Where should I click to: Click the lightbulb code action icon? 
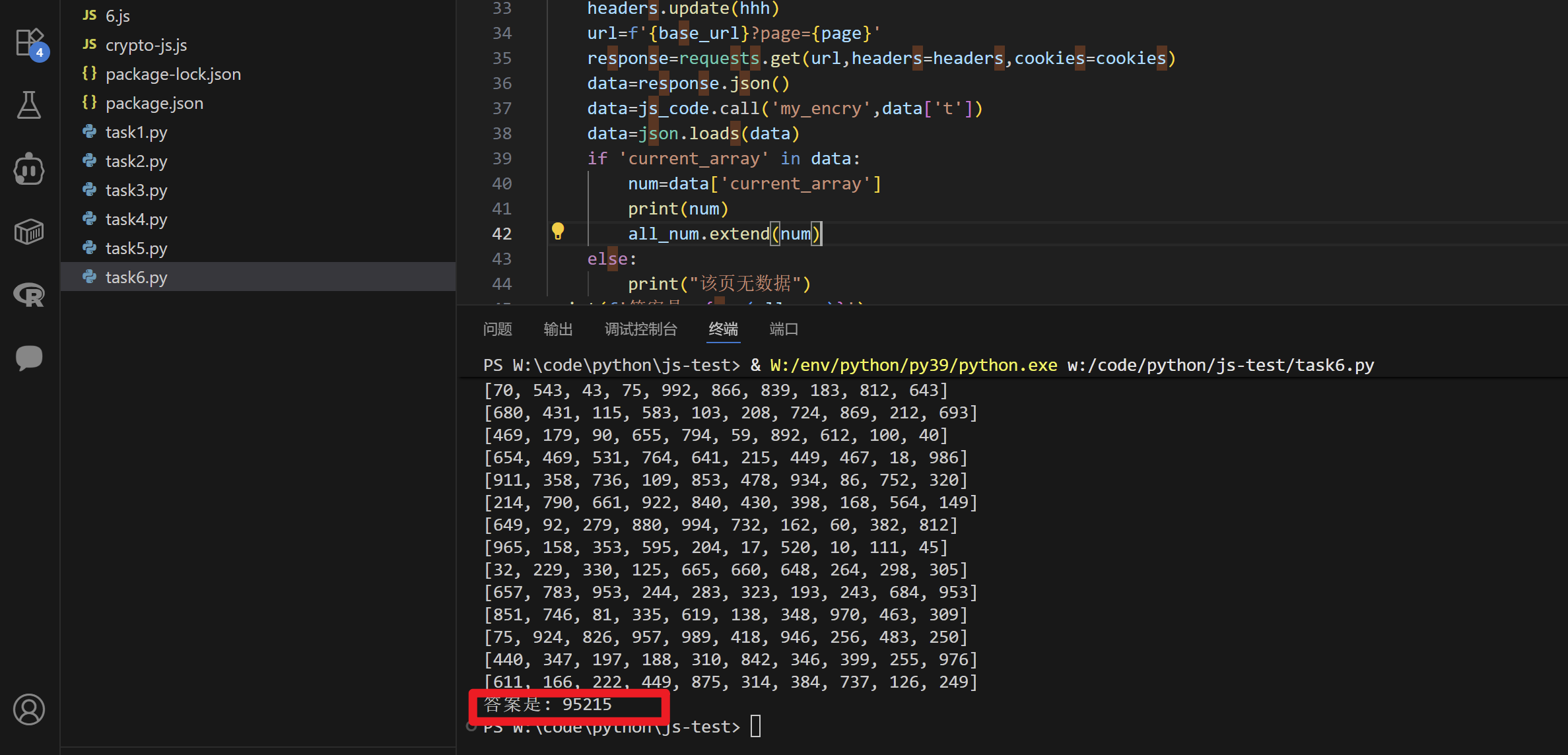pyautogui.click(x=558, y=231)
